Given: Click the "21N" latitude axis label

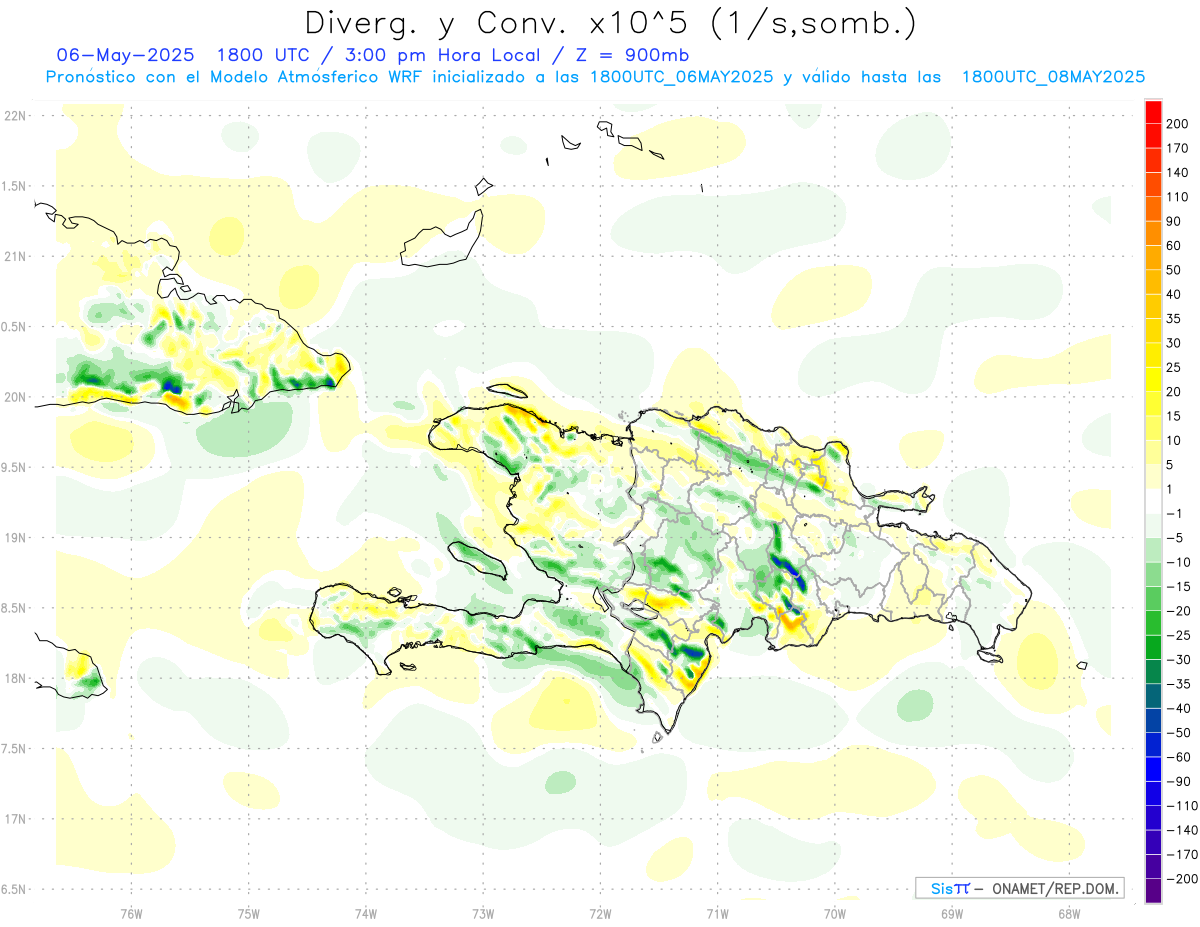Looking at the screenshot, I should (15, 256).
